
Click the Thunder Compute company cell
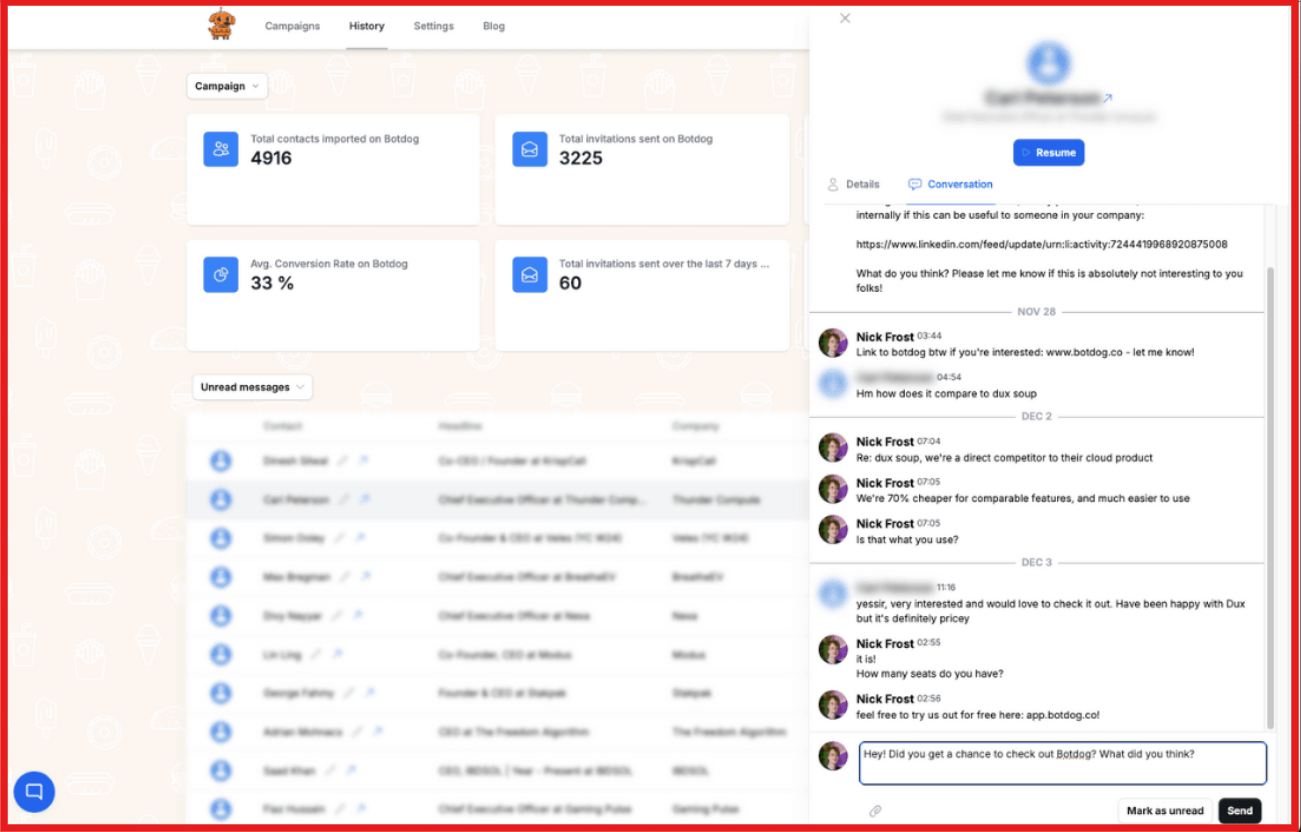pyautogui.click(x=716, y=499)
